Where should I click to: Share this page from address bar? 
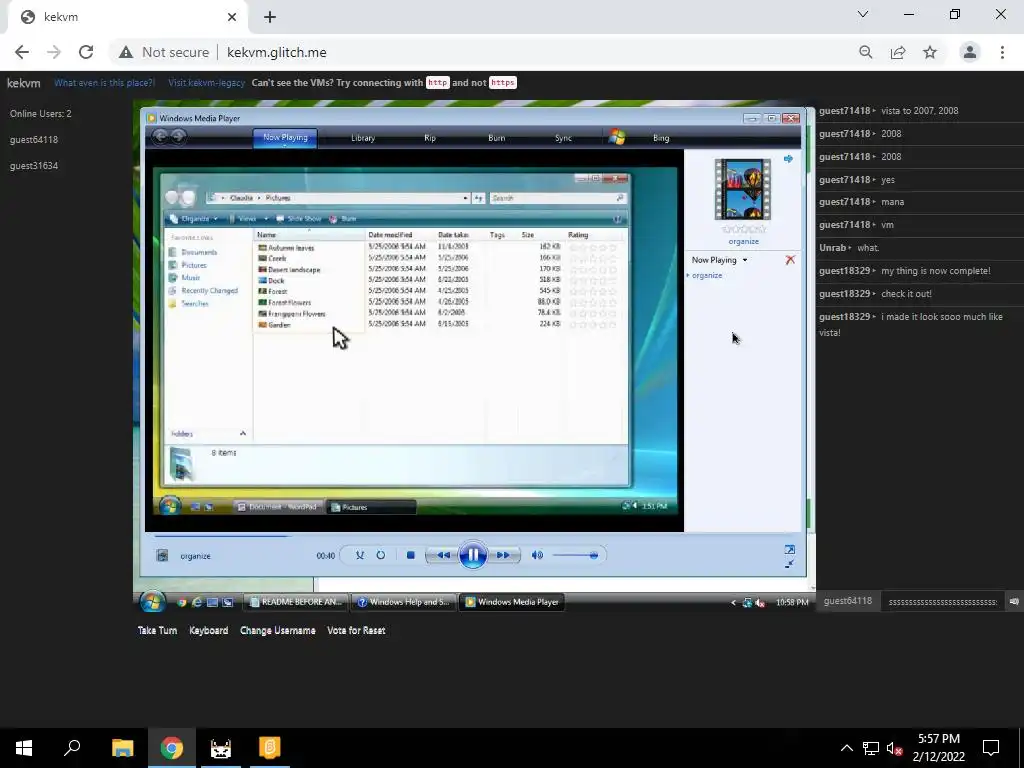point(898,52)
